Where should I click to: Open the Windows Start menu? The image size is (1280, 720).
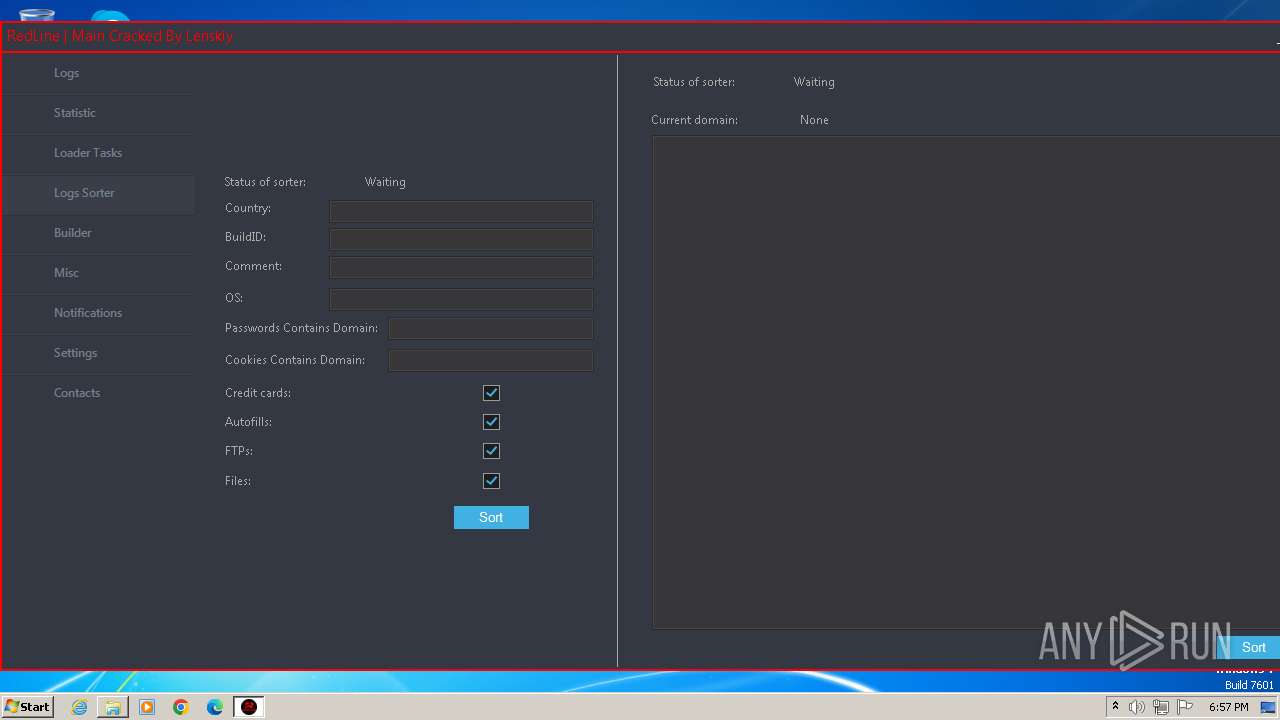coord(28,706)
